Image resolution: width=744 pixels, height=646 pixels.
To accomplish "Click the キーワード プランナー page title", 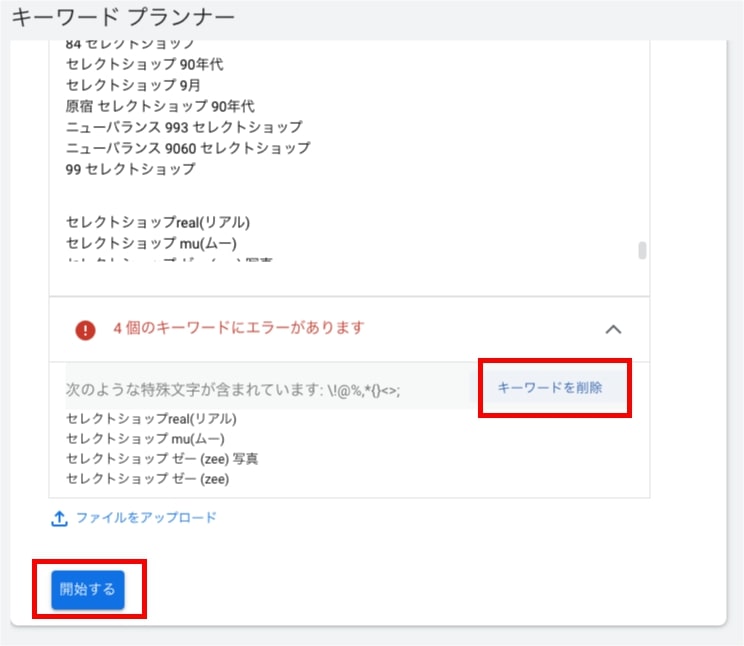I will pos(123,18).
